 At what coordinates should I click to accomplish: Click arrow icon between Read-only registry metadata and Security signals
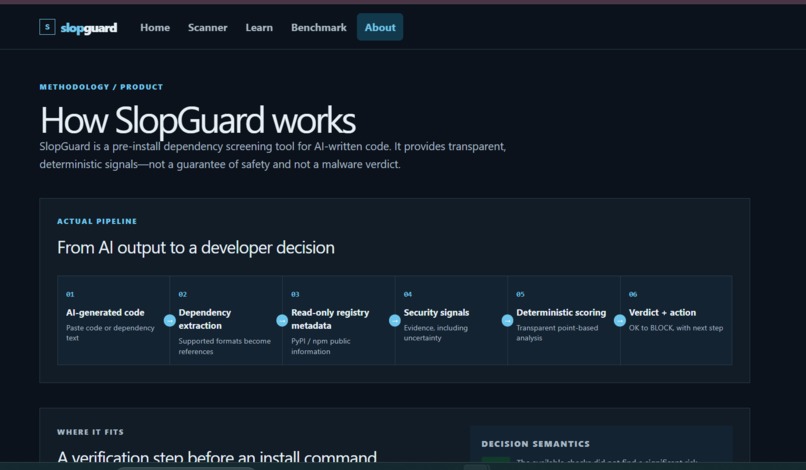(395, 320)
